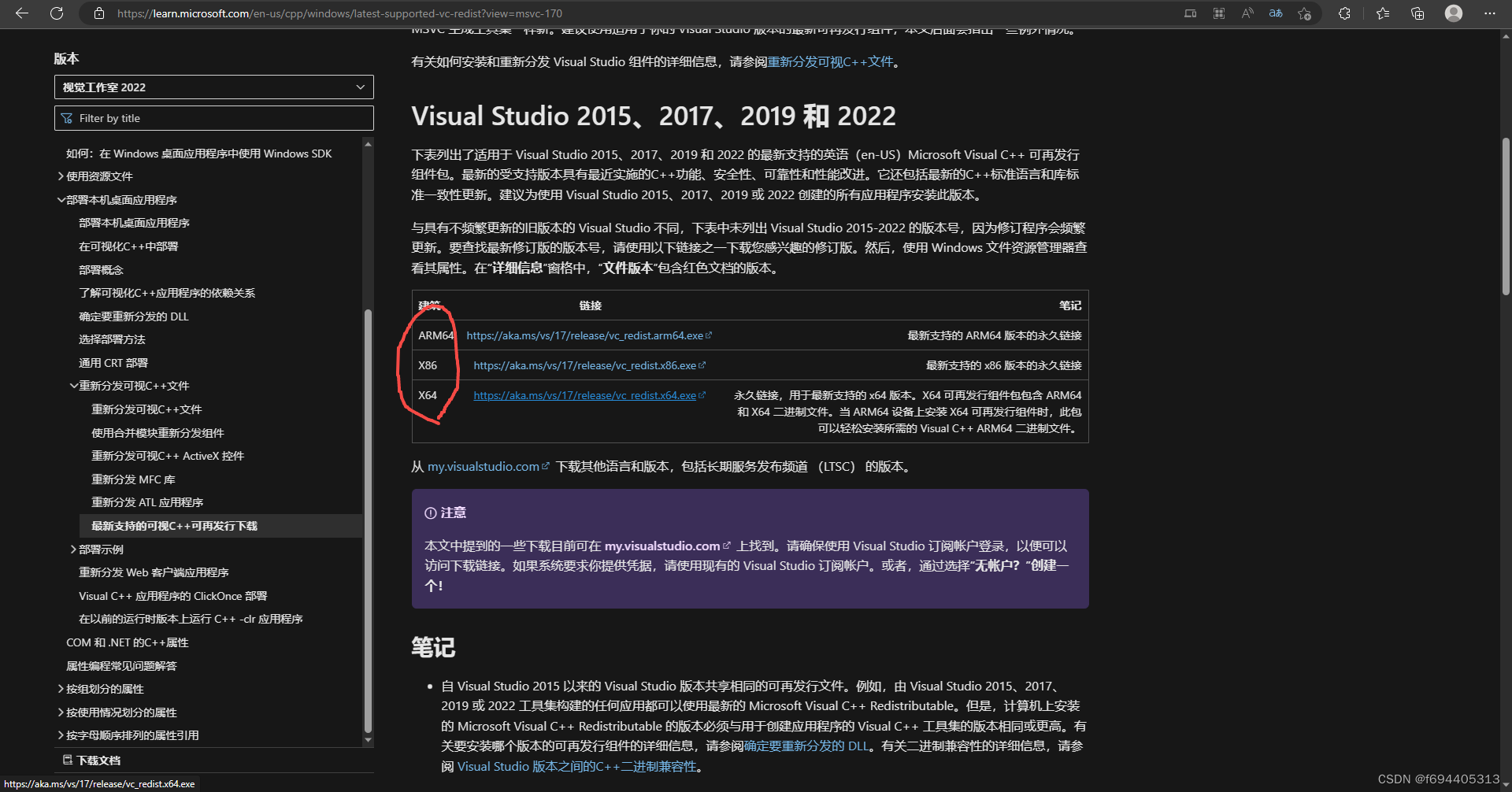Click external link icon after arm64.exe link
Screen dimensions: 1512x792
tap(709, 335)
